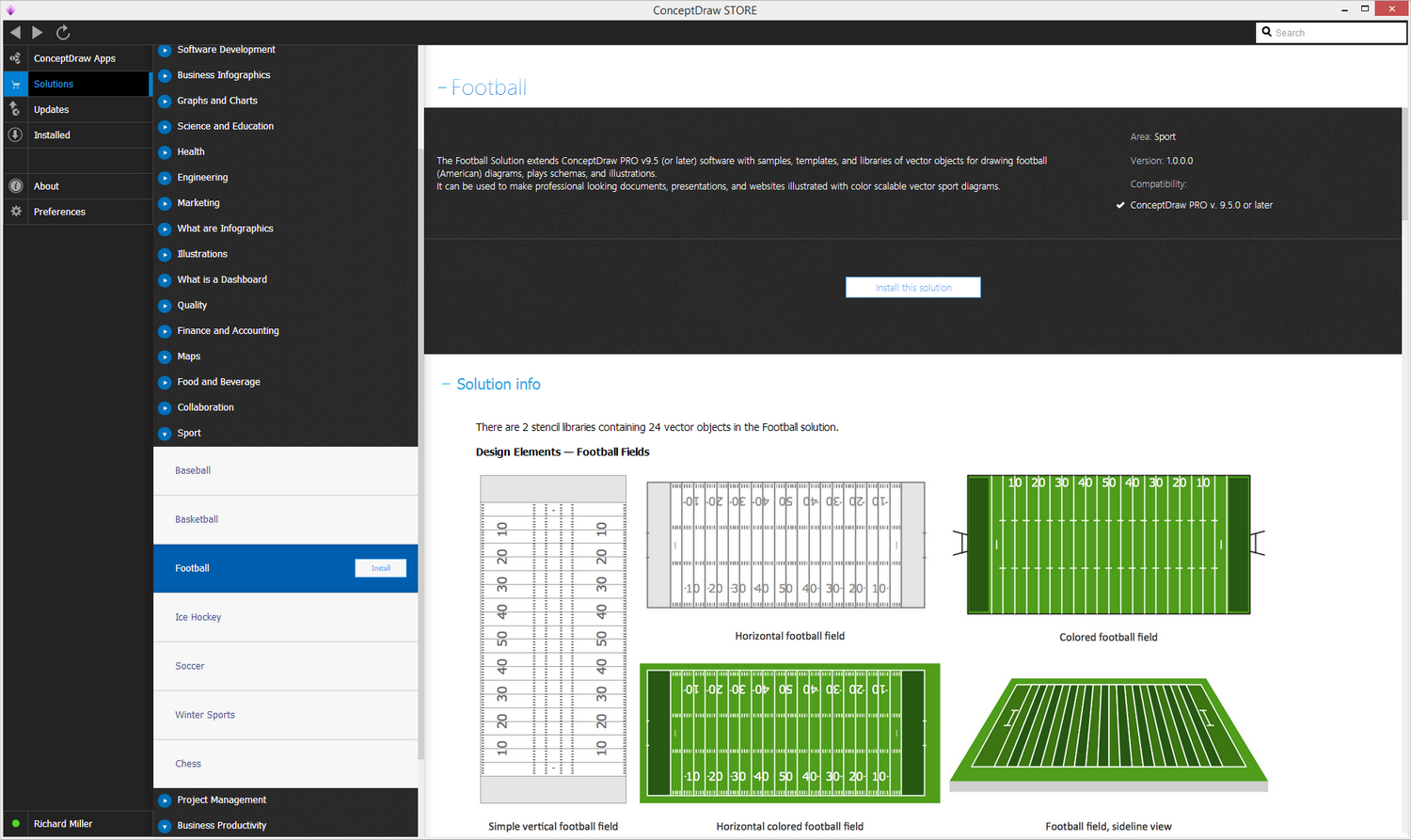Screen dimensions: 1411x840
Task: Select the Baseball solution
Action: click(286, 470)
